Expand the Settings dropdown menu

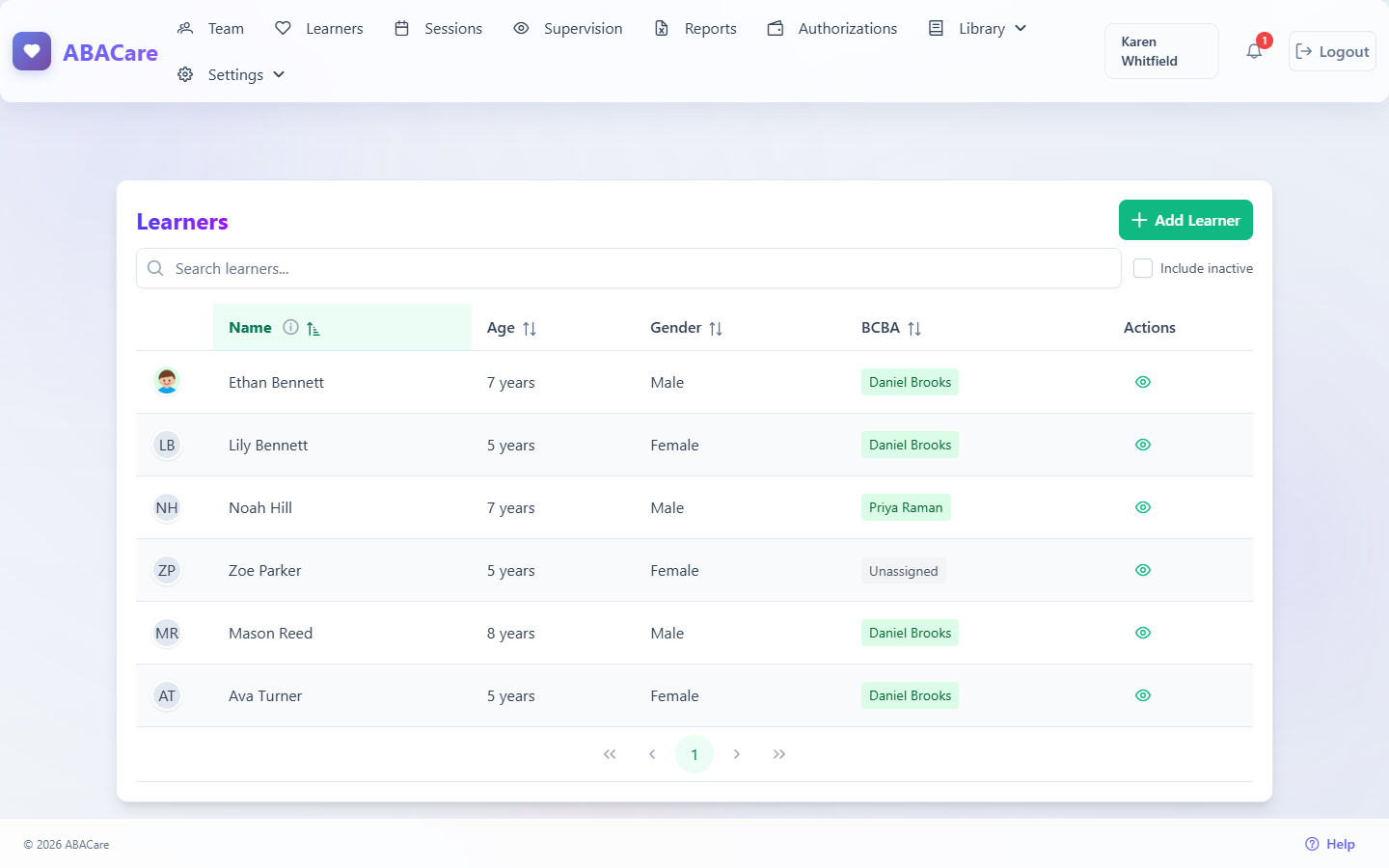(231, 74)
